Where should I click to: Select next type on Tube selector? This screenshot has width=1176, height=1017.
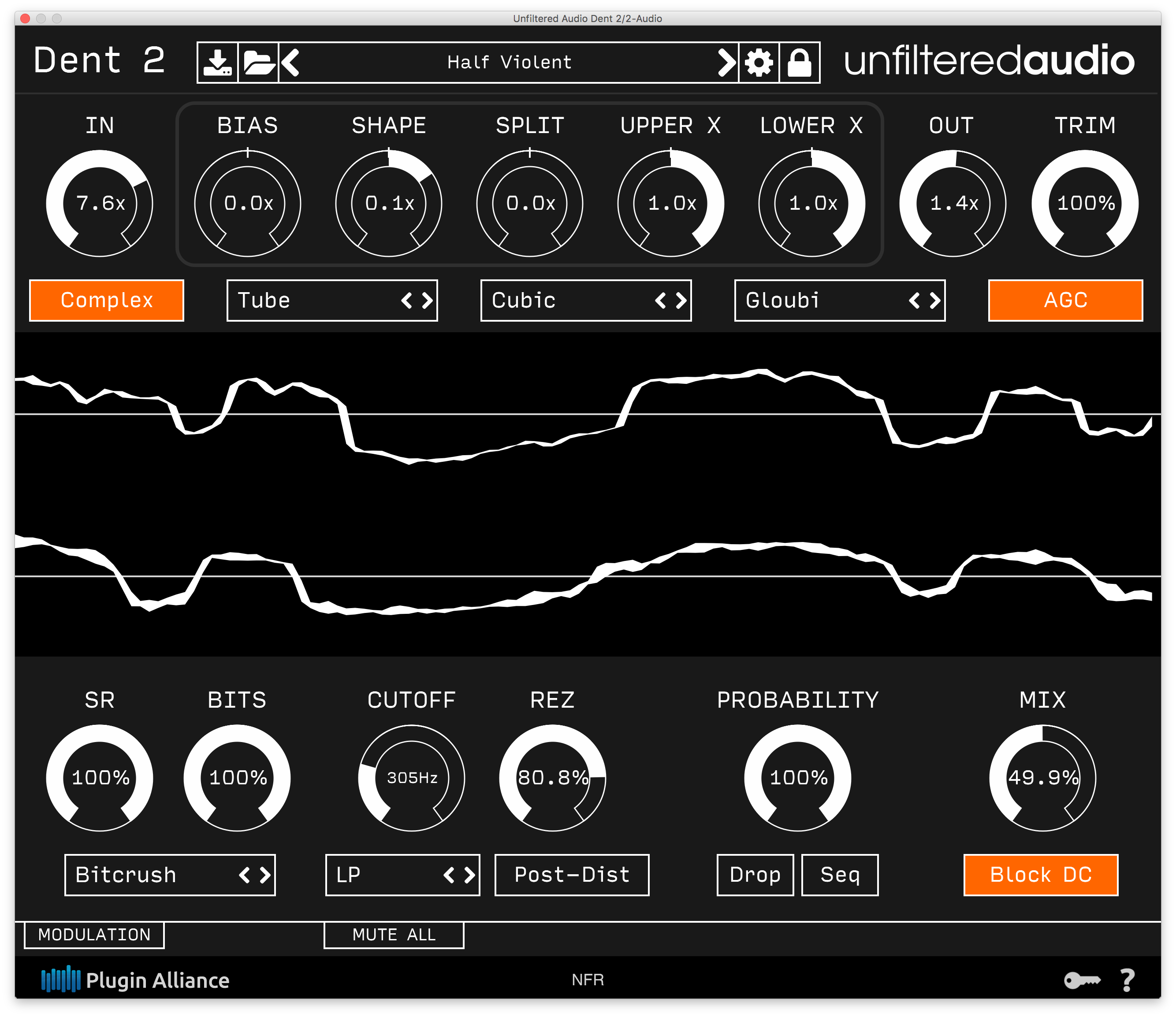pyautogui.click(x=428, y=301)
